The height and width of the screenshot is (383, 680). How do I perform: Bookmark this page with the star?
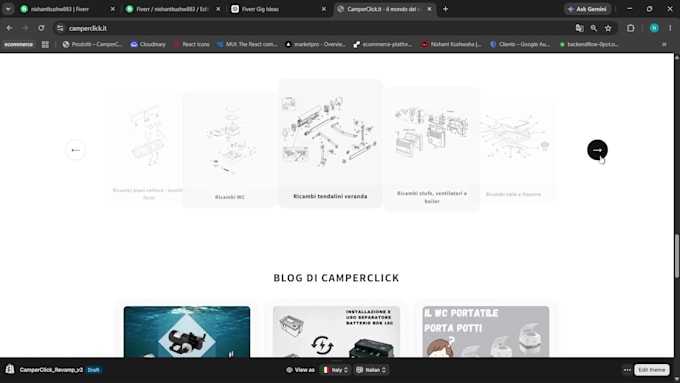pyautogui.click(x=608, y=28)
